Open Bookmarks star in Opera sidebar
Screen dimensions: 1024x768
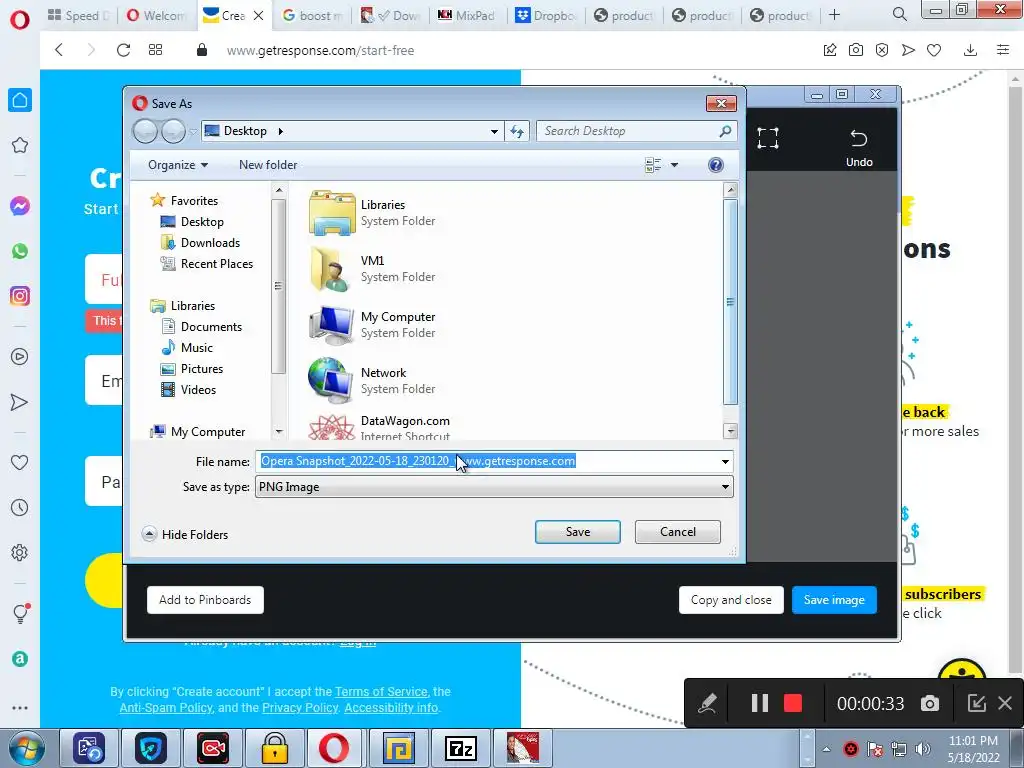point(20,145)
